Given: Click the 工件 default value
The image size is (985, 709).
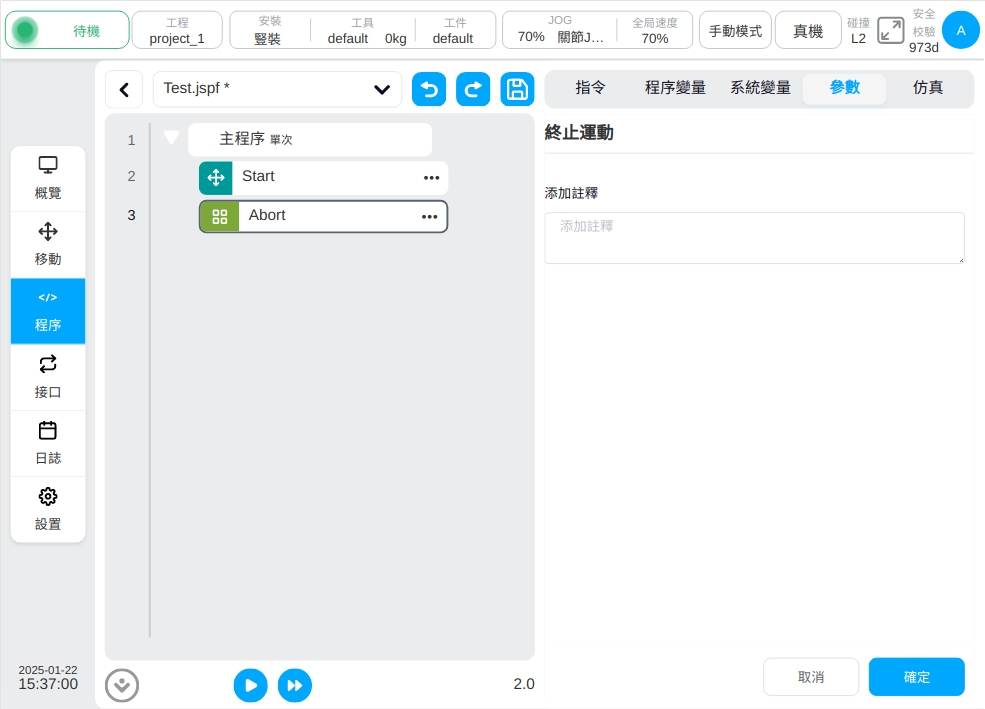Looking at the screenshot, I should coord(452,38).
